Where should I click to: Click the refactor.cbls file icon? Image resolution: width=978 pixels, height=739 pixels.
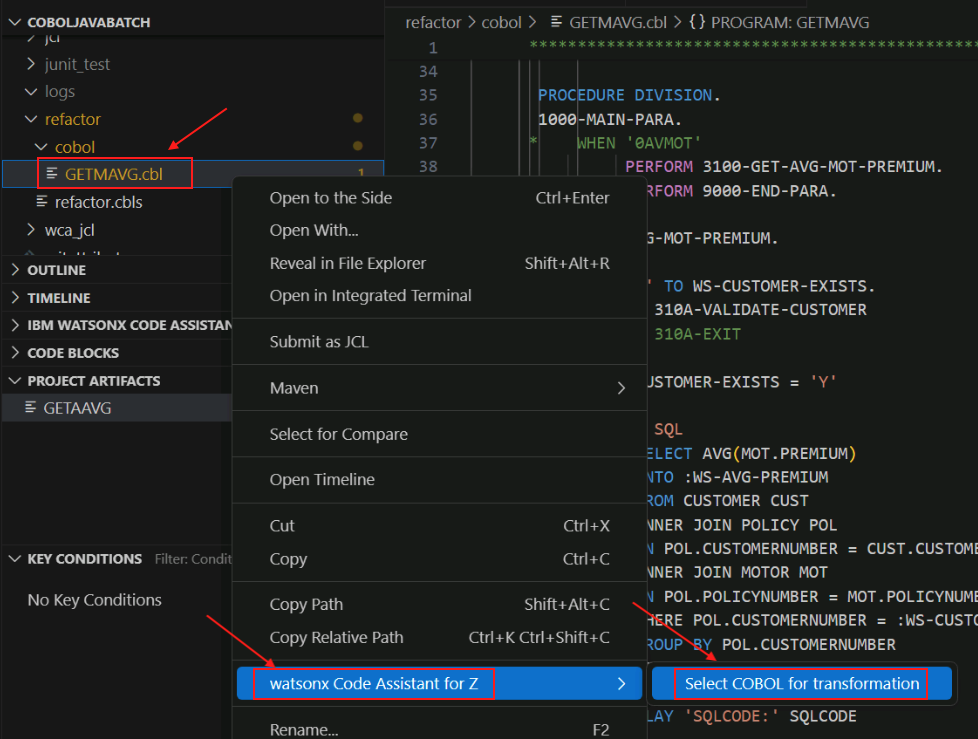click(42, 201)
